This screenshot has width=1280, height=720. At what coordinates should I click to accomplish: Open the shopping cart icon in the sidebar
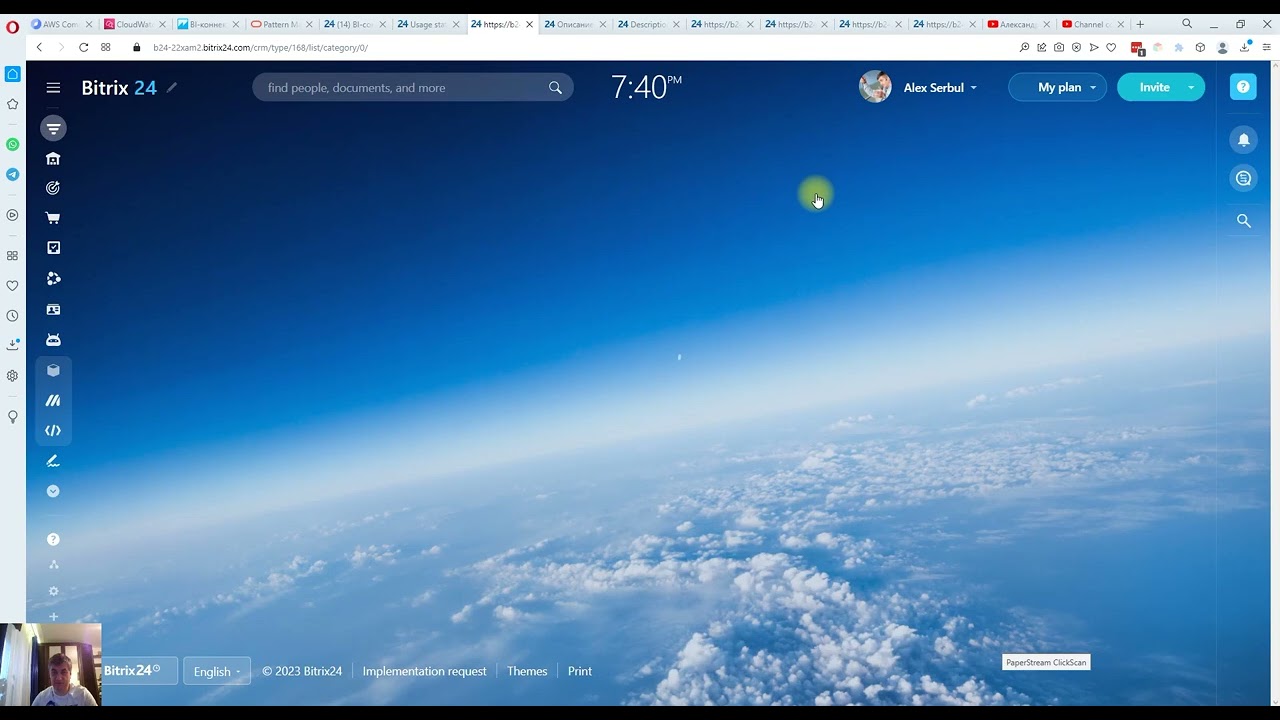(x=53, y=218)
